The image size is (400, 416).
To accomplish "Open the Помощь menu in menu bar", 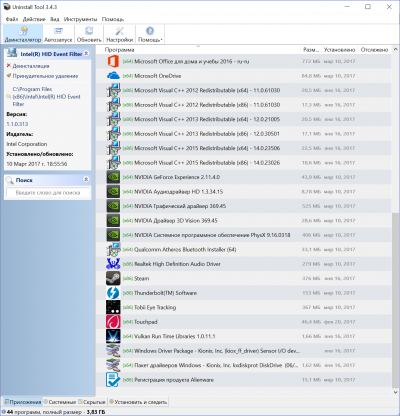I will coord(113,19).
